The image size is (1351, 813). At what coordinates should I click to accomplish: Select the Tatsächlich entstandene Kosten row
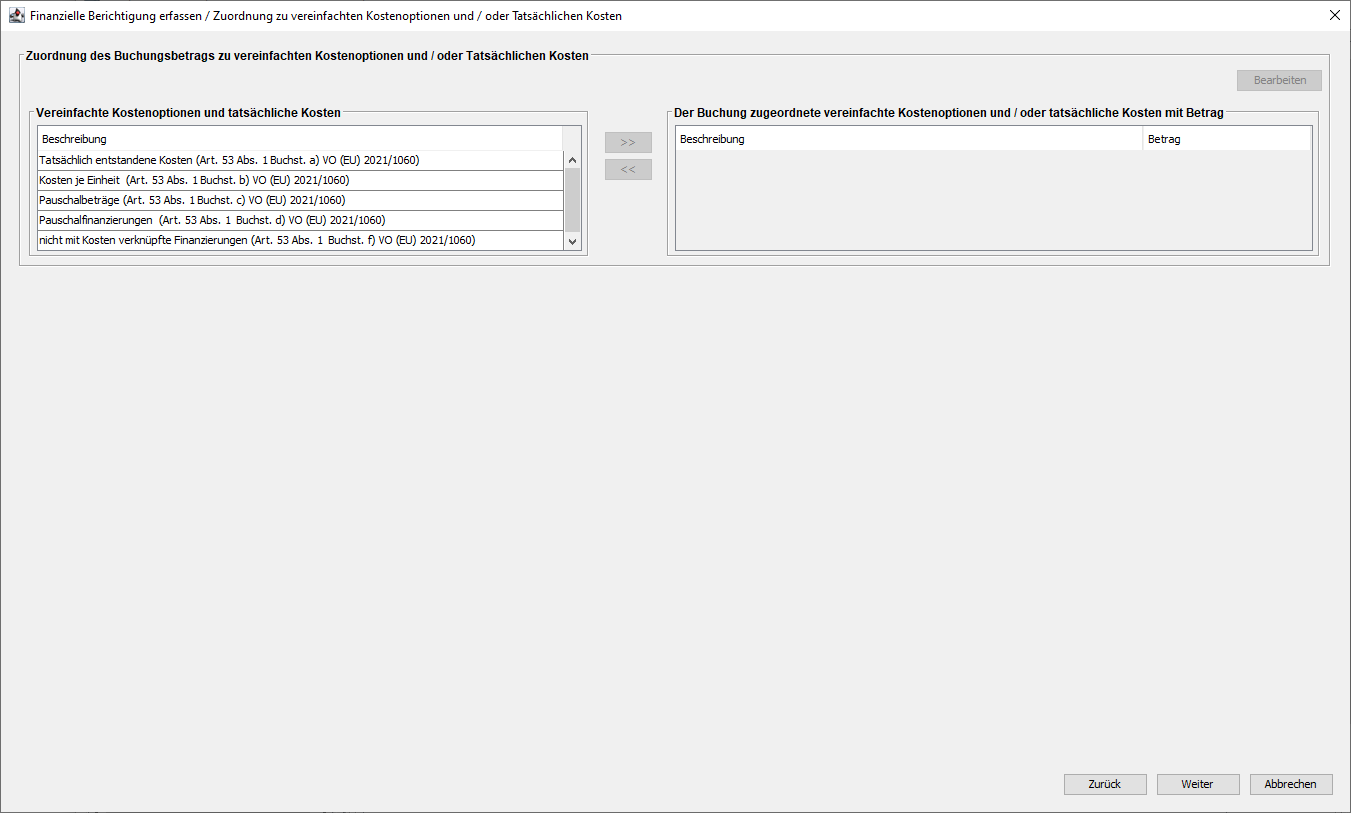[x=300, y=160]
